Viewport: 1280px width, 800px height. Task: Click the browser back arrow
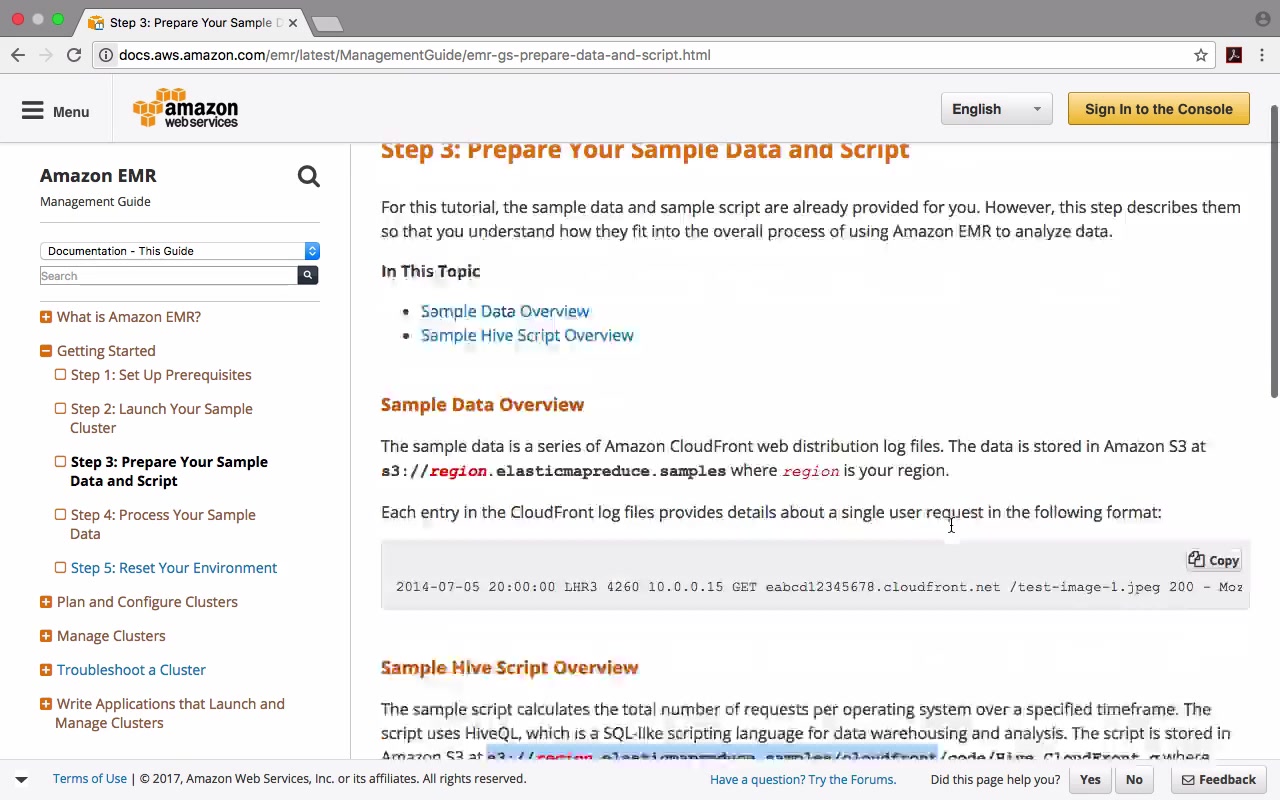click(18, 55)
